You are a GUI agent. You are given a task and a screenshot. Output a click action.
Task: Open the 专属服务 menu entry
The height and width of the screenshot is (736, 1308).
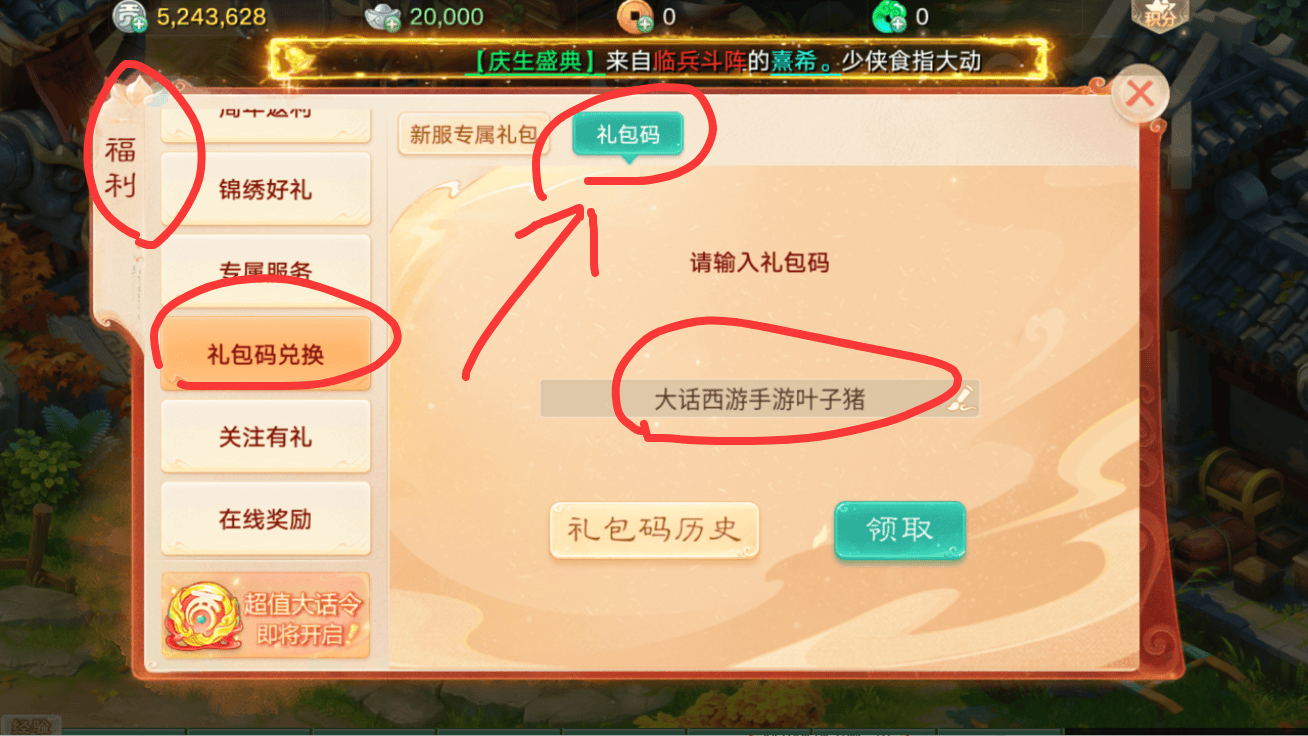pos(266,270)
